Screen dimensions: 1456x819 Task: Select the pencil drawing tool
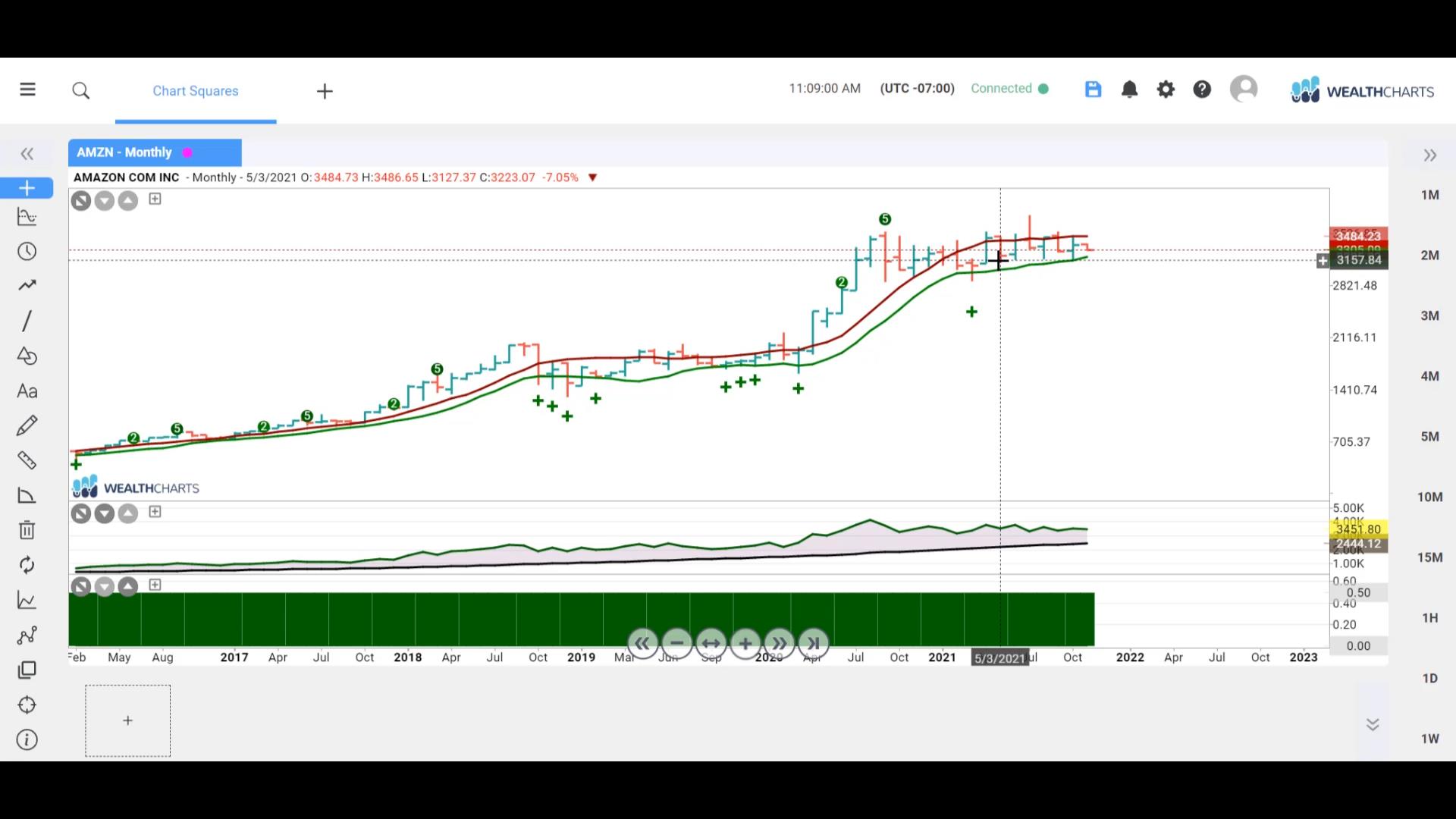click(x=27, y=425)
